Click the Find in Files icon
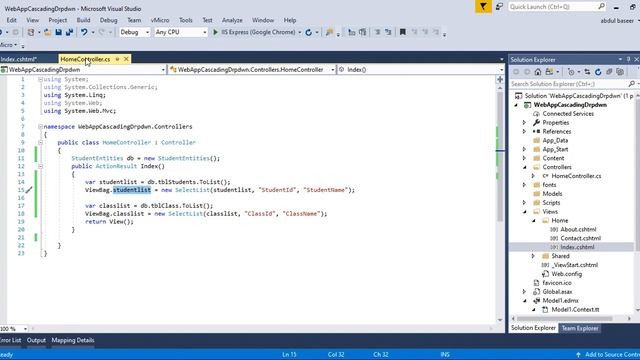This screenshot has width=640, height=360. click(x=329, y=32)
